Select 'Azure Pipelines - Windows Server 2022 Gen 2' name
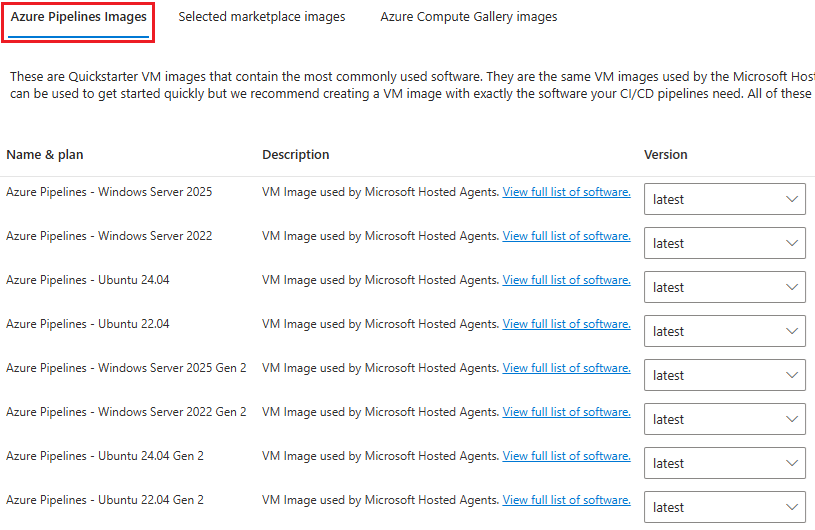Screen dimensions: 815x530 point(126,412)
